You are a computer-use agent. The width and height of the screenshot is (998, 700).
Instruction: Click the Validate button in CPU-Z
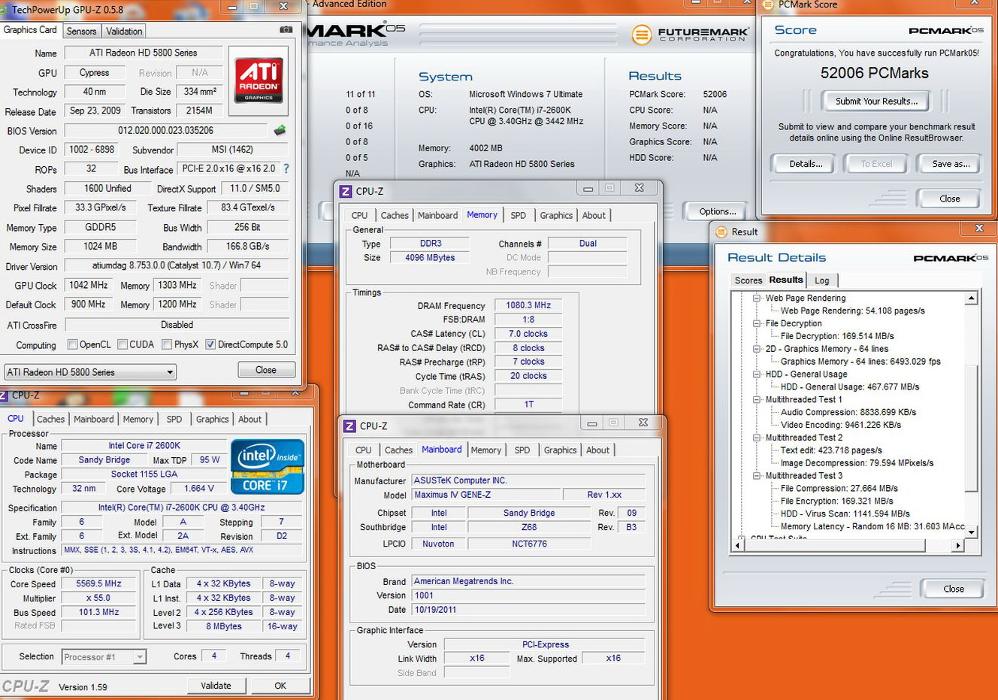[216, 686]
